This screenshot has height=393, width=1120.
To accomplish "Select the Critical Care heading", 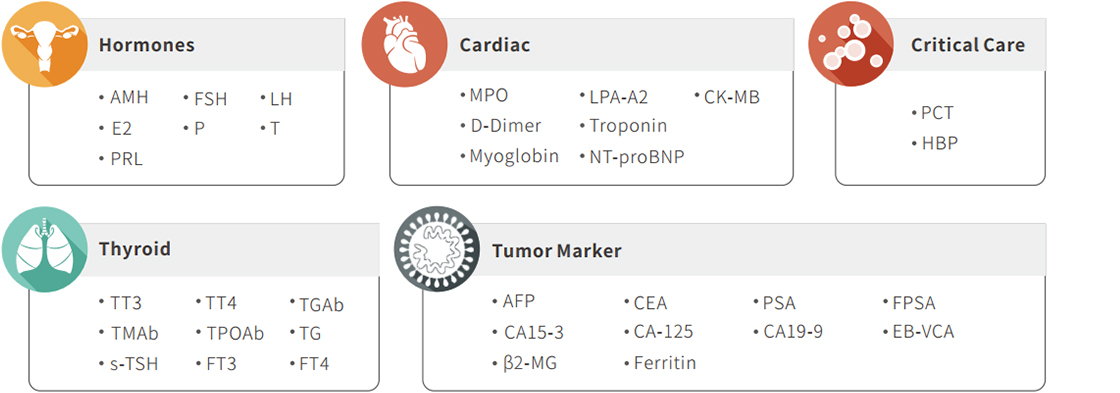I will pyautogui.click(x=968, y=45).
